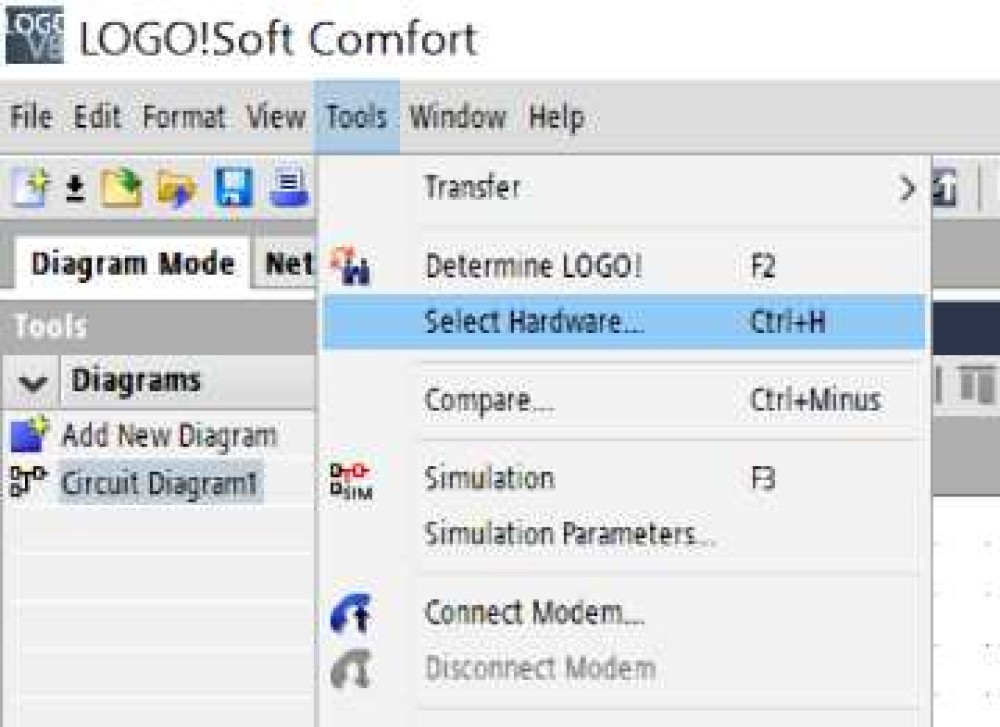Screen dimensions: 1000x727
Task: Click the Save floppy disk icon
Action: [x=234, y=187]
